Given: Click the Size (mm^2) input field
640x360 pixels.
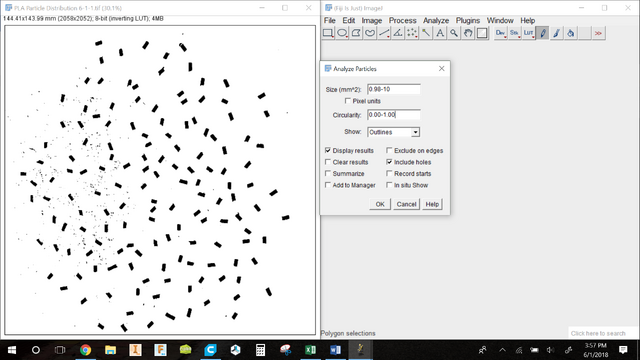Looking at the screenshot, I should [x=393, y=89].
